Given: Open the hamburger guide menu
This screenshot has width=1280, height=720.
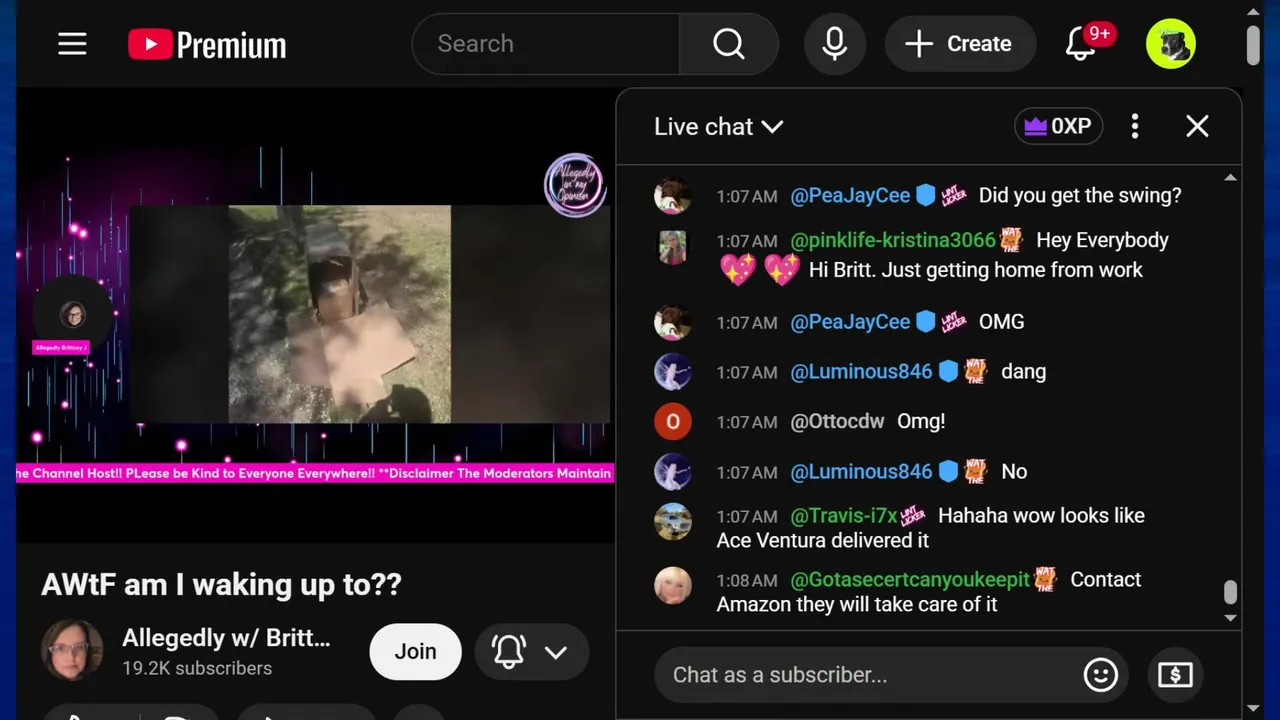Looking at the screenshot, I should (x=72, y=44).
